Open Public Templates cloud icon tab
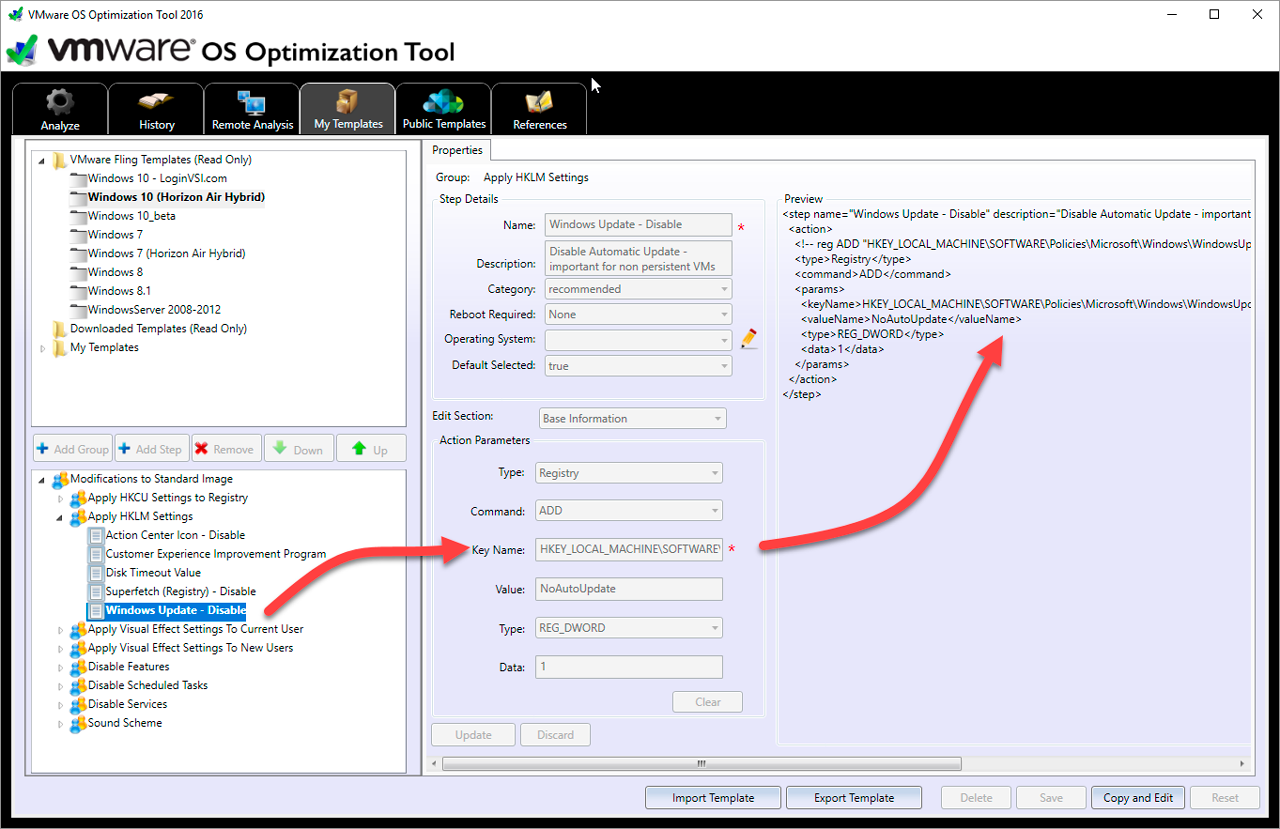This screenshot has width=1280, height=829. tap(443, 103)
